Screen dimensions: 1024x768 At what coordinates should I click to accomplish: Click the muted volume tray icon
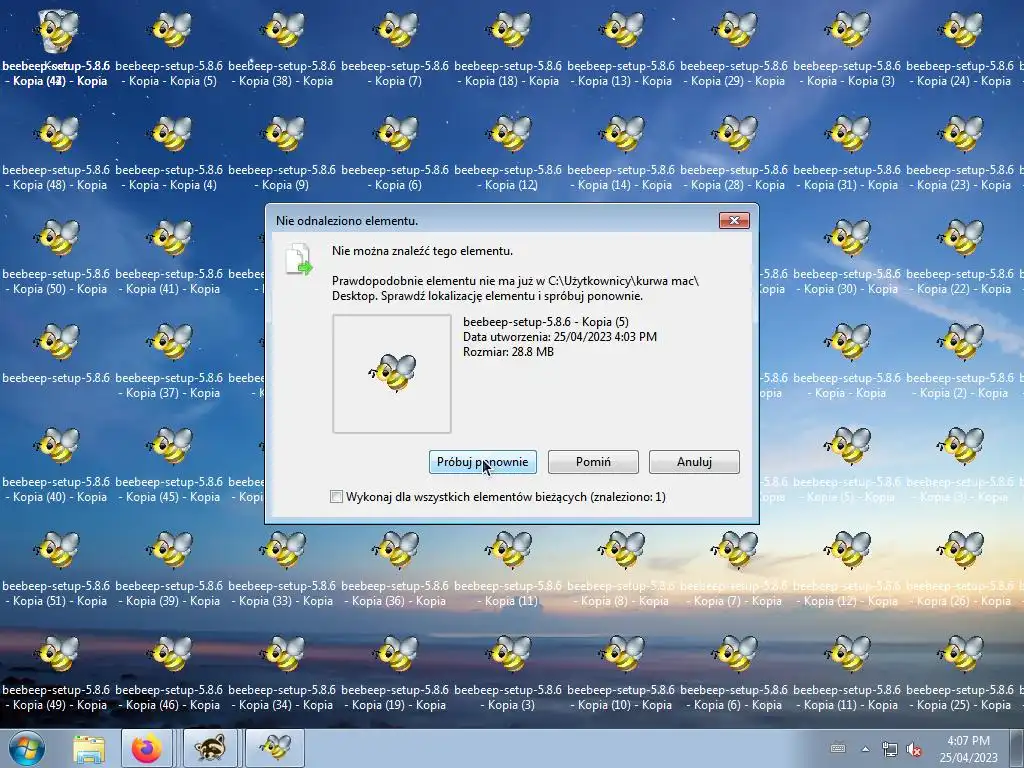tap(914, 749)
